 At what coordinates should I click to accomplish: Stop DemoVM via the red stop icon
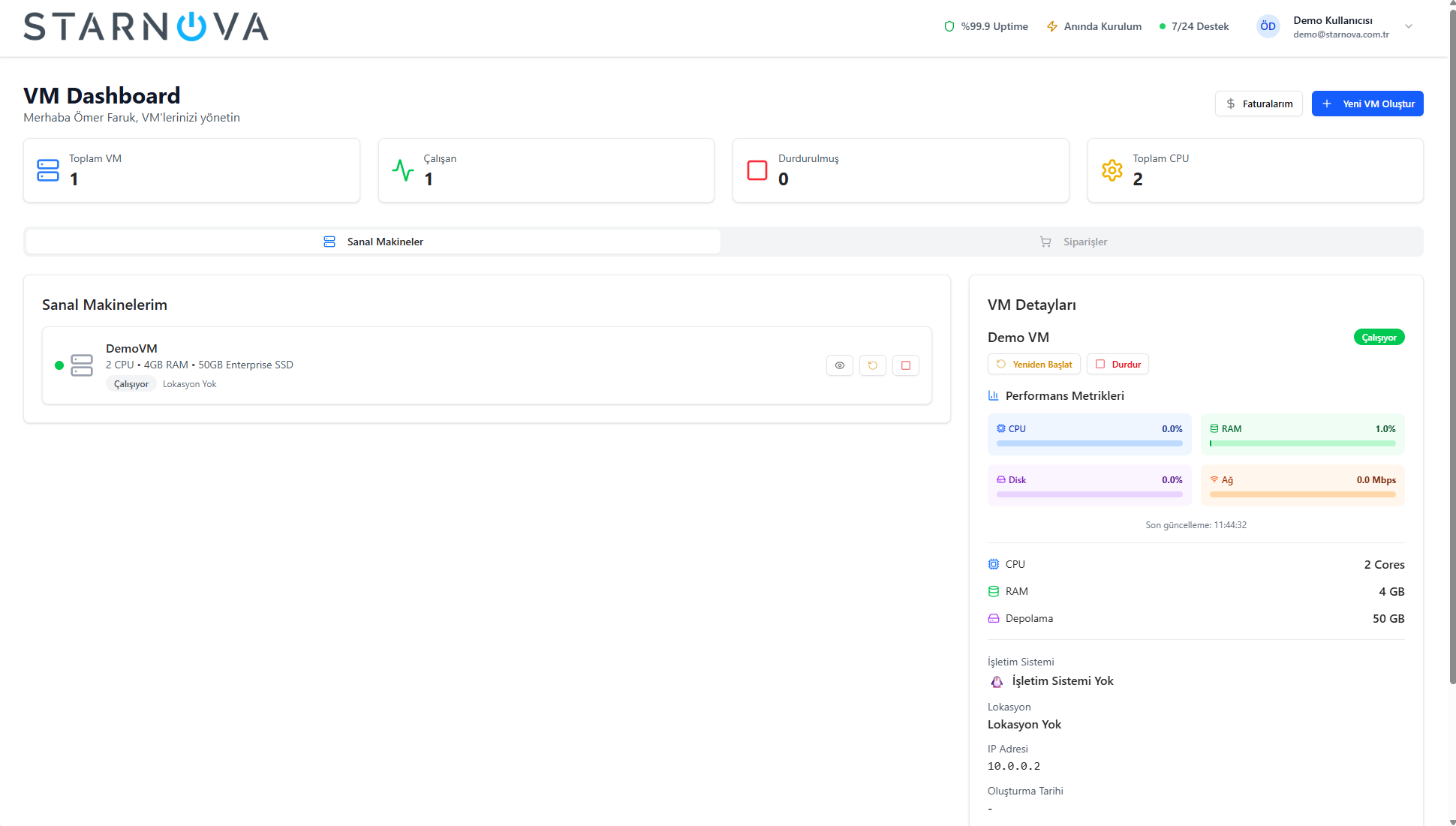pos(905,365)
